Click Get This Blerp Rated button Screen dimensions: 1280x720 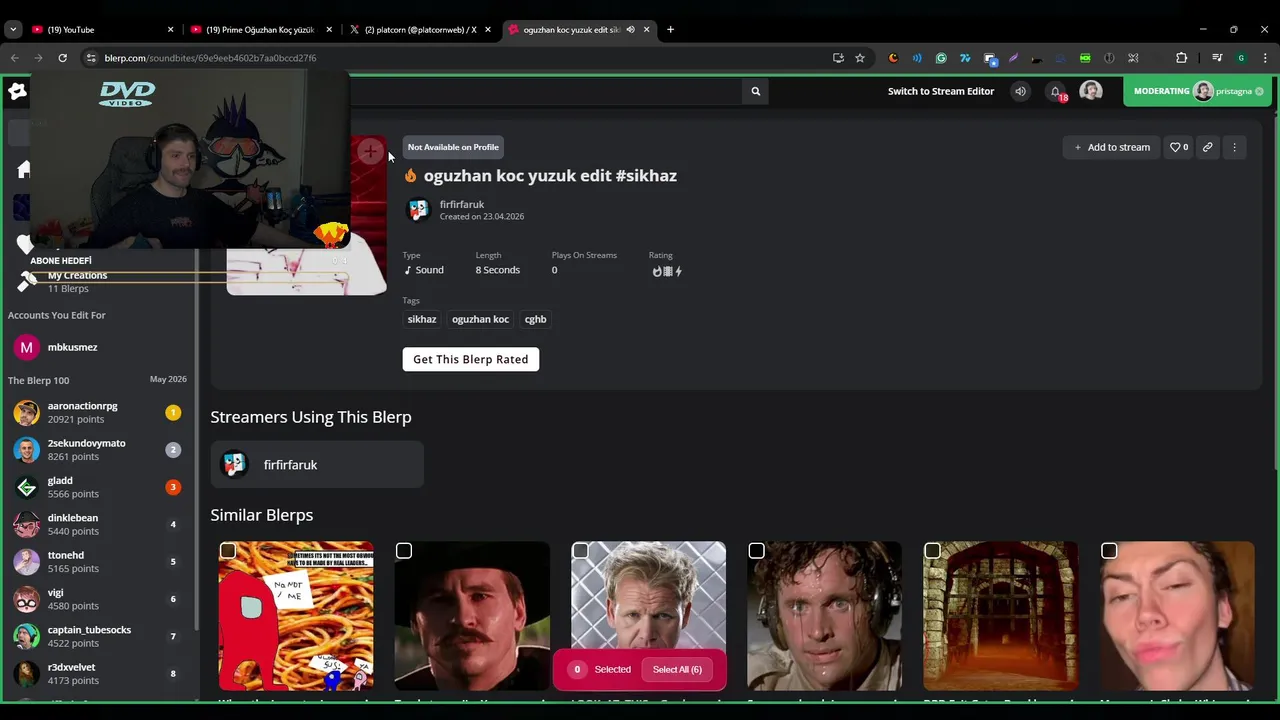tap(471, 359)
